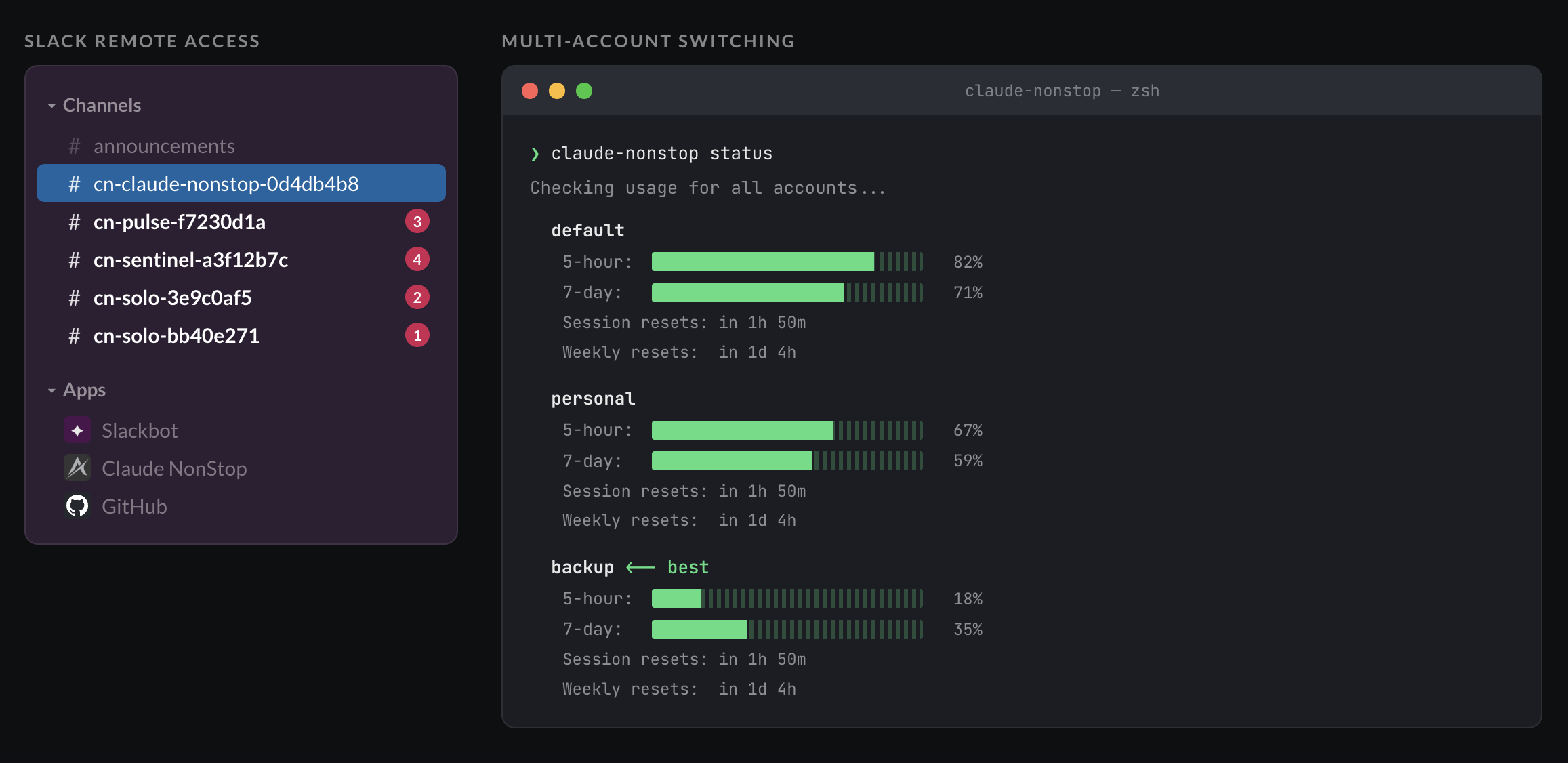Click the command text claude-nonstop status

(x=662, y=154)
